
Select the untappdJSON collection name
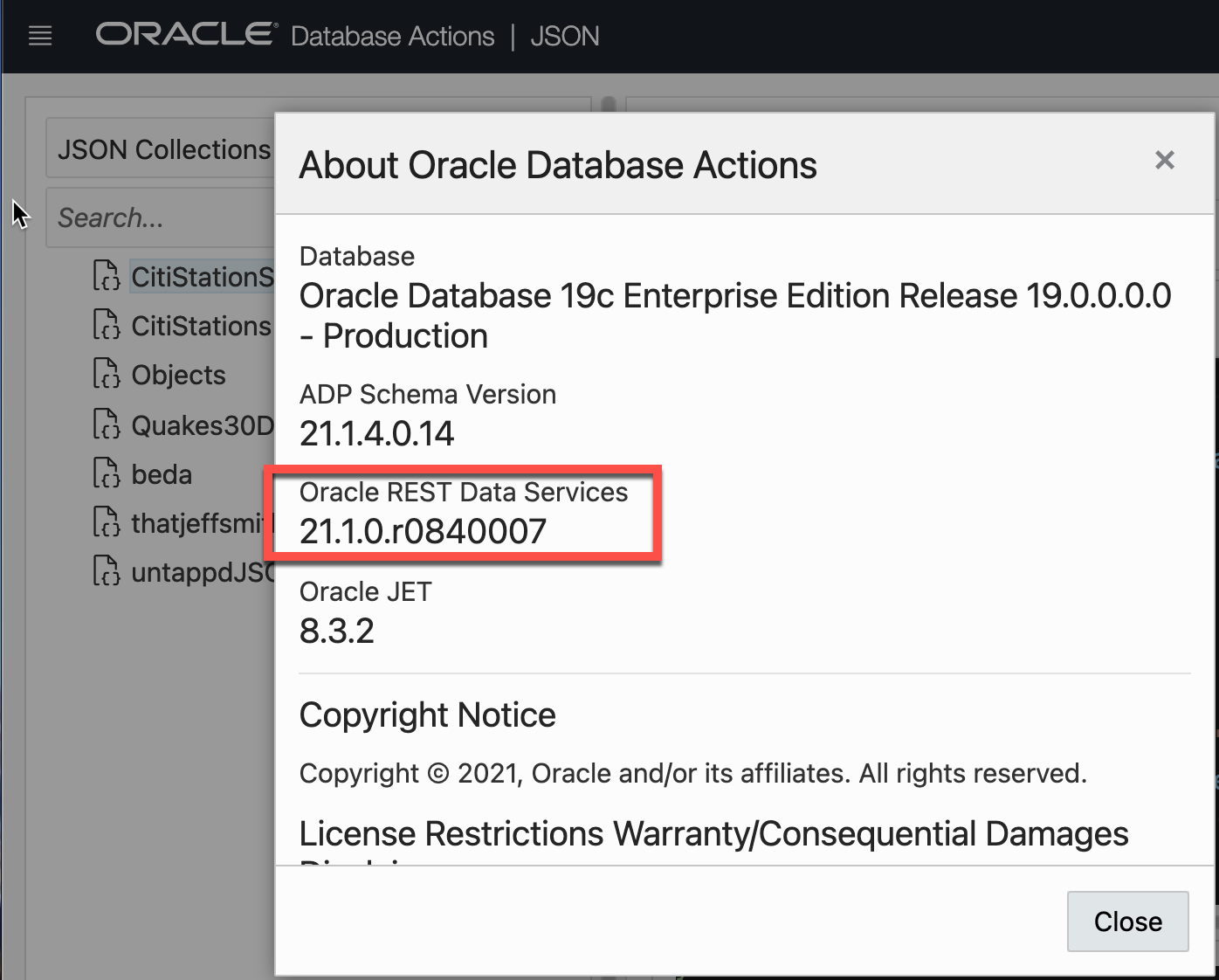203,572
